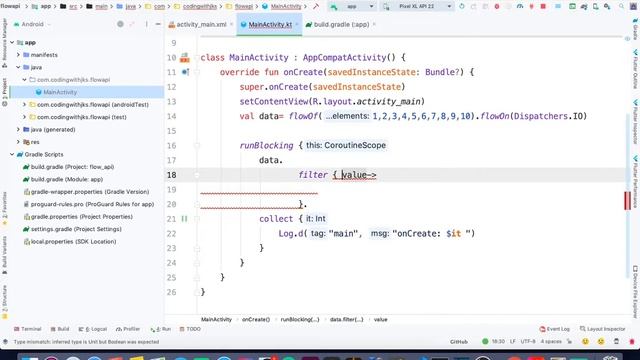This screenshot has height=360, width=640.
Task: Open SDK Manager icon in toolbar
Action: click(x=607, y=7)
